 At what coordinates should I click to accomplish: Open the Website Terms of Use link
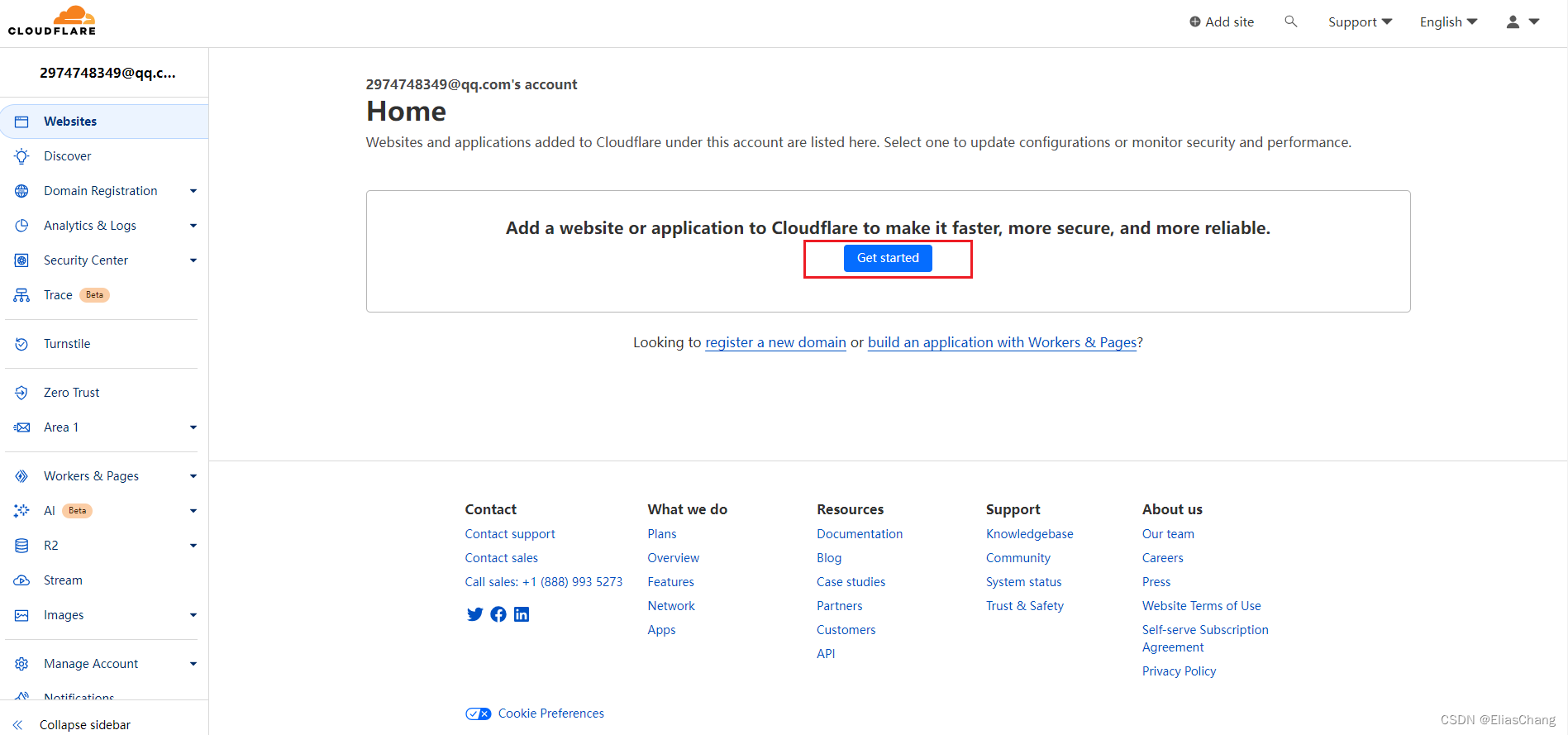(1201, 606)
